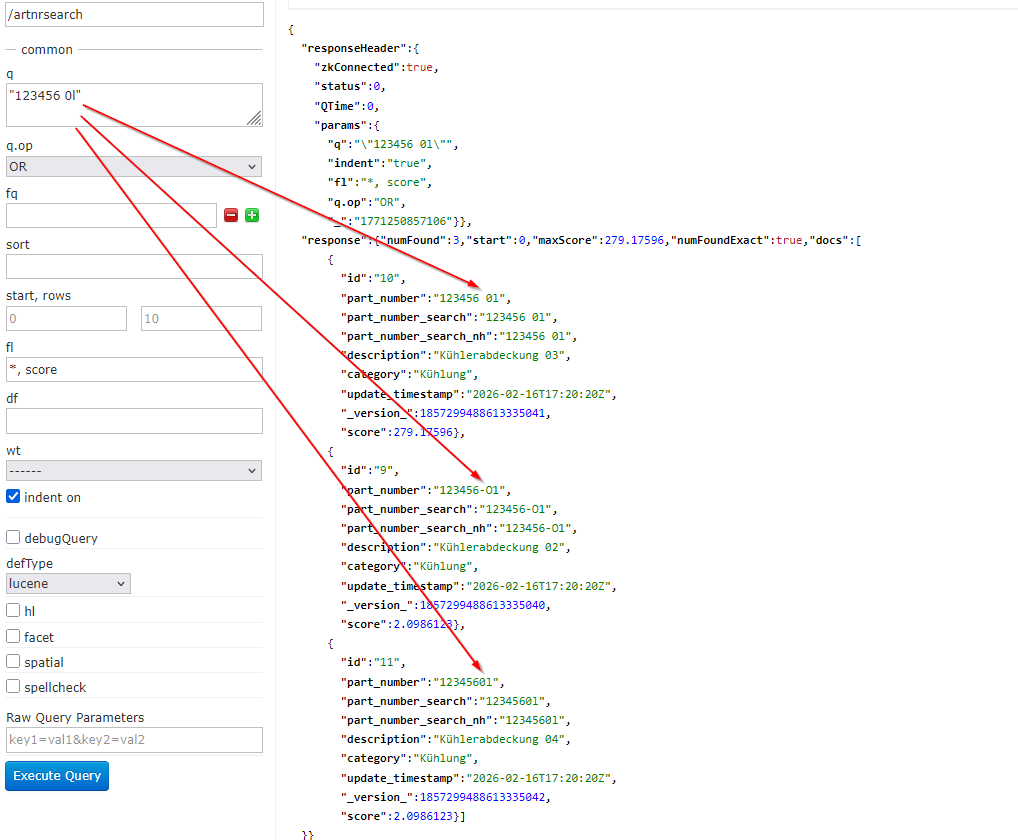Viewport: 1018px width, 840px height.
Task: Click the Raw Query Parameters field
Action: pyautogui.click(x=134, y=739)
